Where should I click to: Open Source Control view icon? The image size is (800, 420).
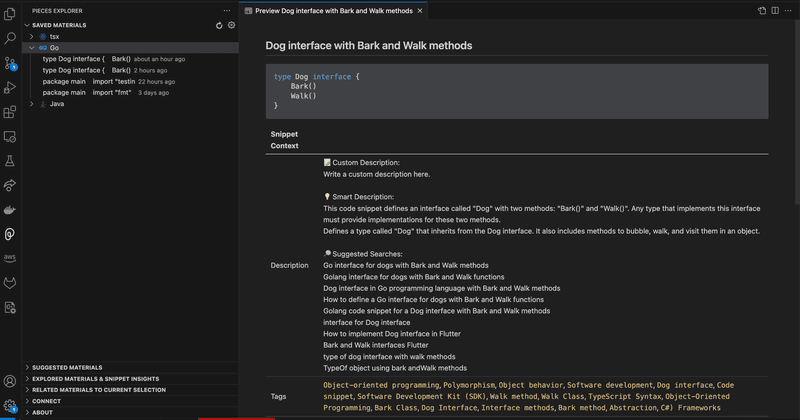pos(10,63)
